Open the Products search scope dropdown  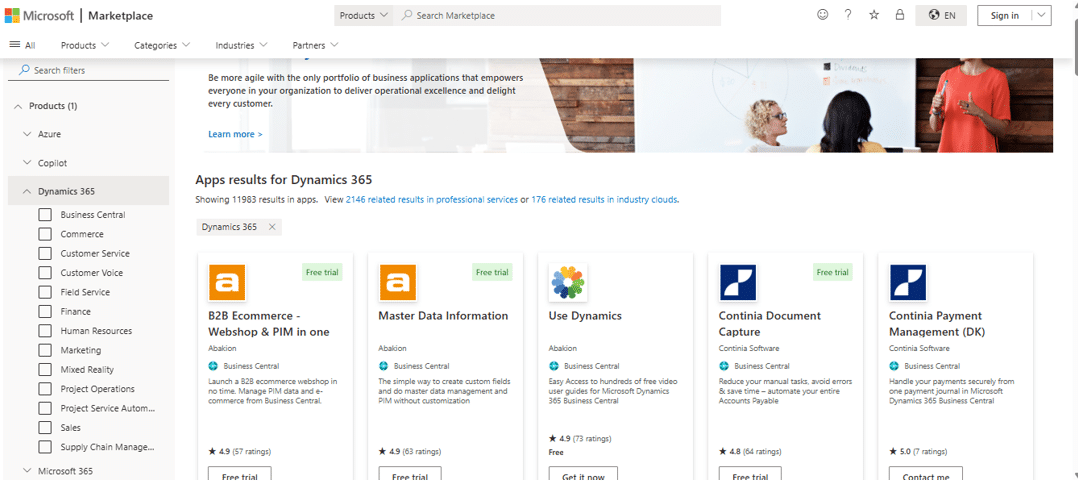(364, 15)
